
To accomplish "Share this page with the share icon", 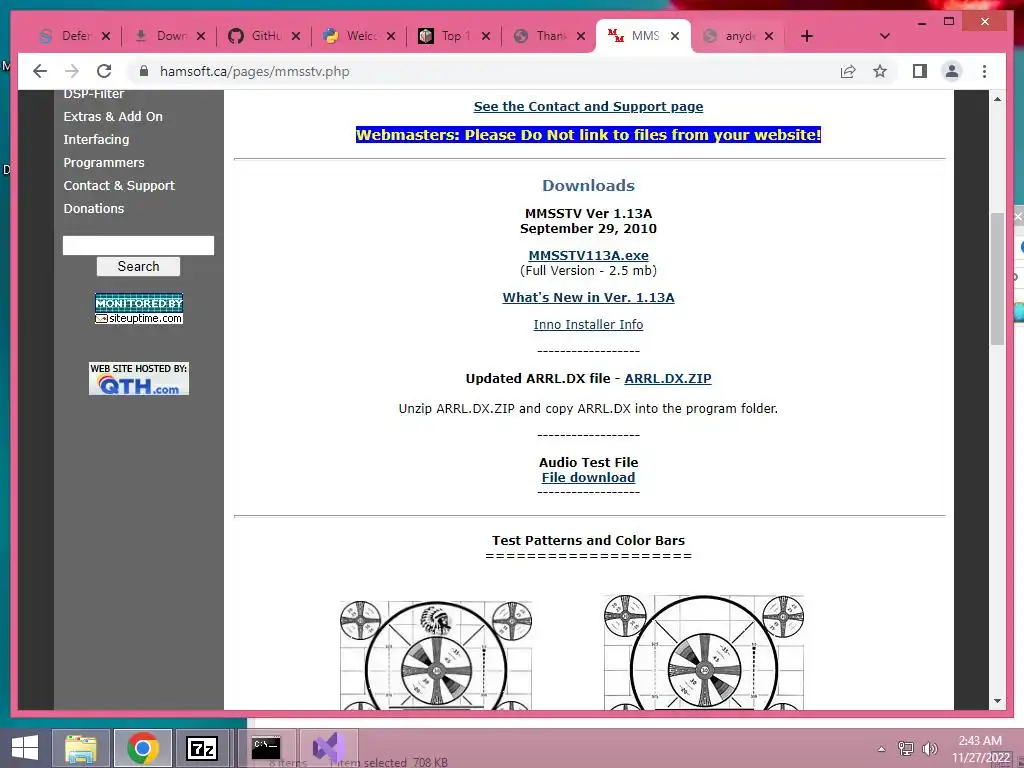I will click(848, 71).
